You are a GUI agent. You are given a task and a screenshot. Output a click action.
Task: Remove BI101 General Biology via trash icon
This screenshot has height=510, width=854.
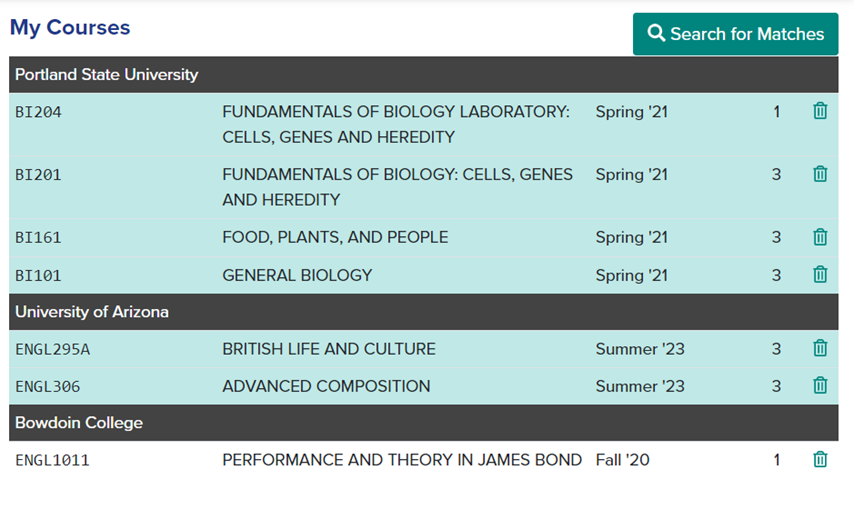820,274
